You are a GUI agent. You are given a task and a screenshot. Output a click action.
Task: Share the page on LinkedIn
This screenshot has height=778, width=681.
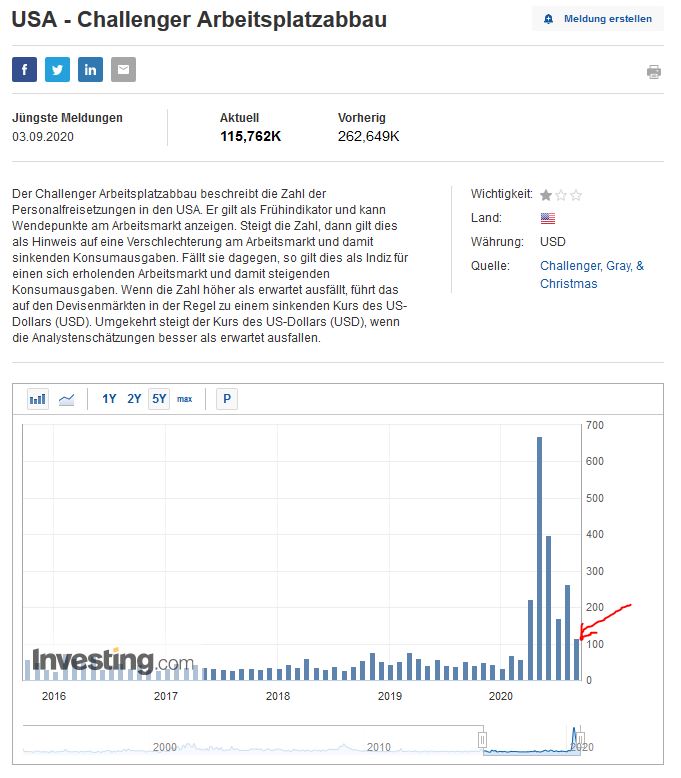pos(90,70)
